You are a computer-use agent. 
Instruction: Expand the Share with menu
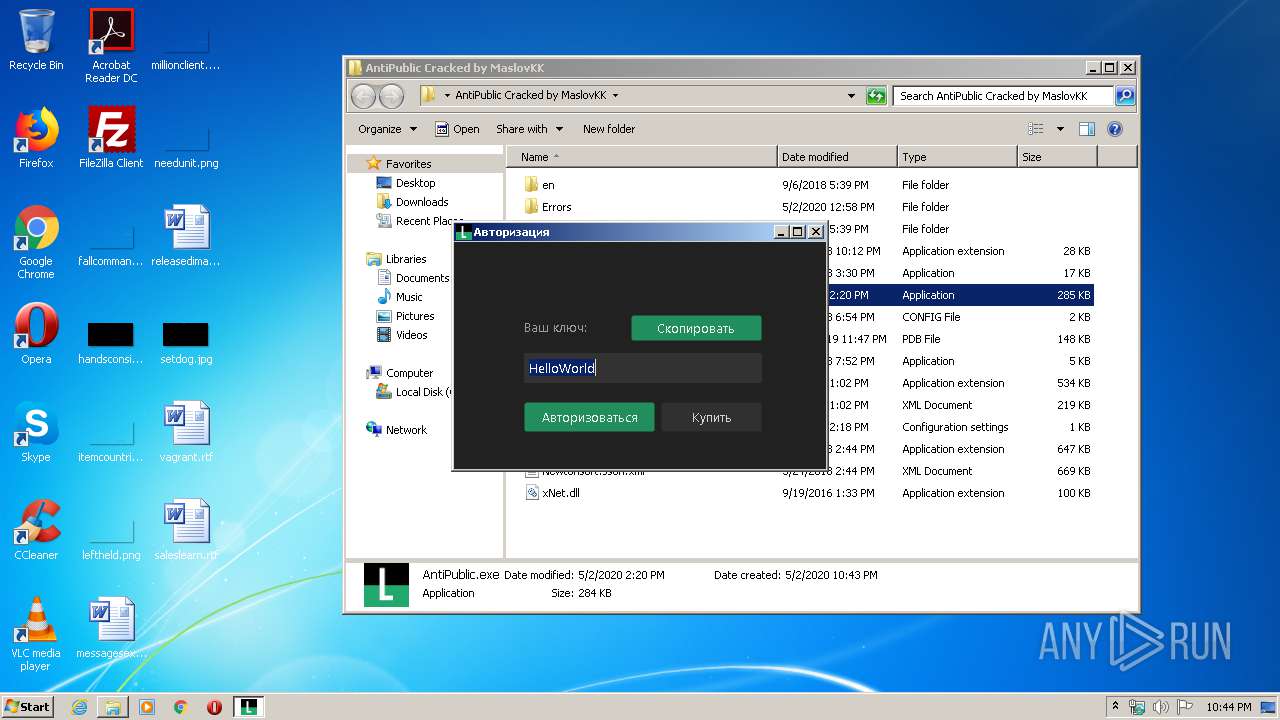coord(529,129)
